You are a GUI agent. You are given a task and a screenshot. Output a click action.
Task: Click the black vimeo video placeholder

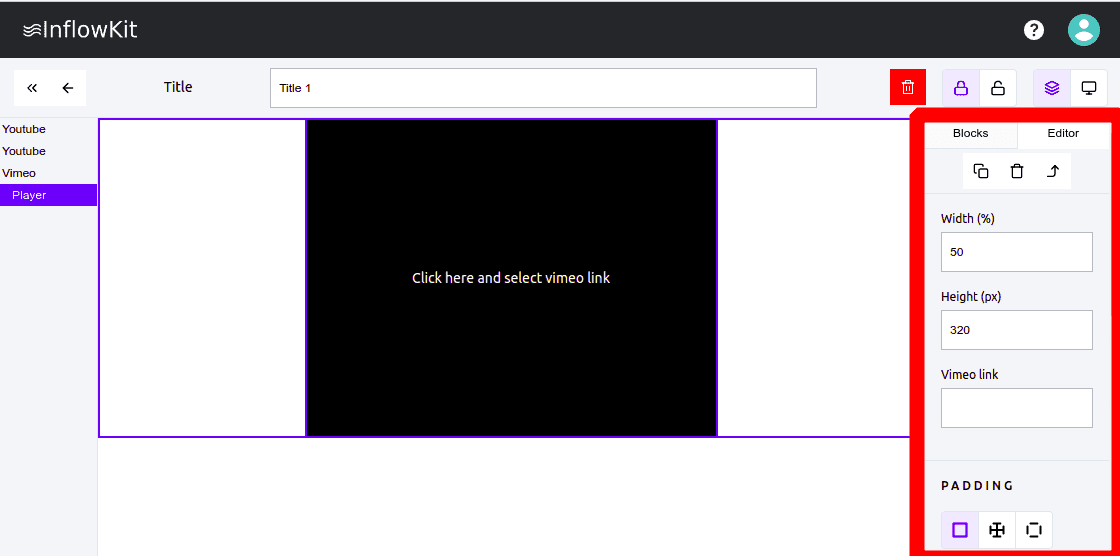[511, 278]
